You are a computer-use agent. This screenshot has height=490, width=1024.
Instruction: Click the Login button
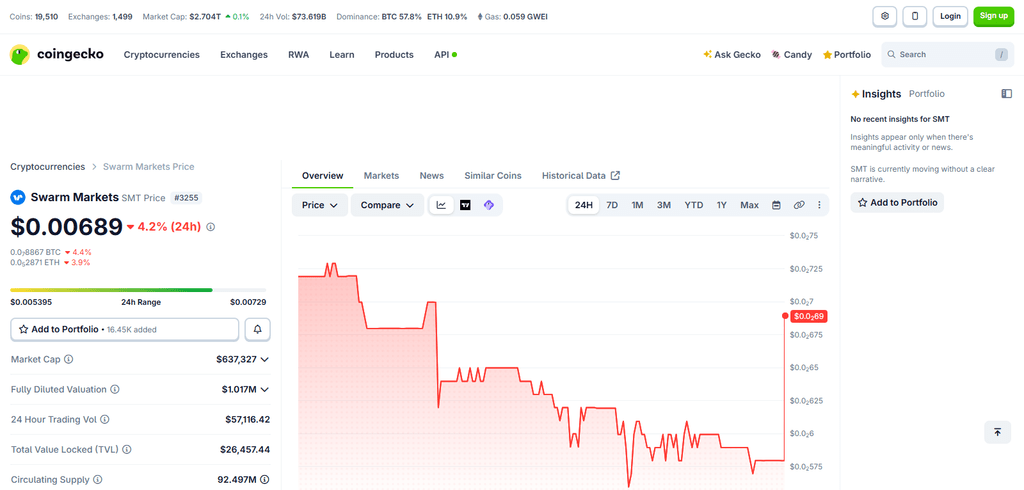coord(950,16)
